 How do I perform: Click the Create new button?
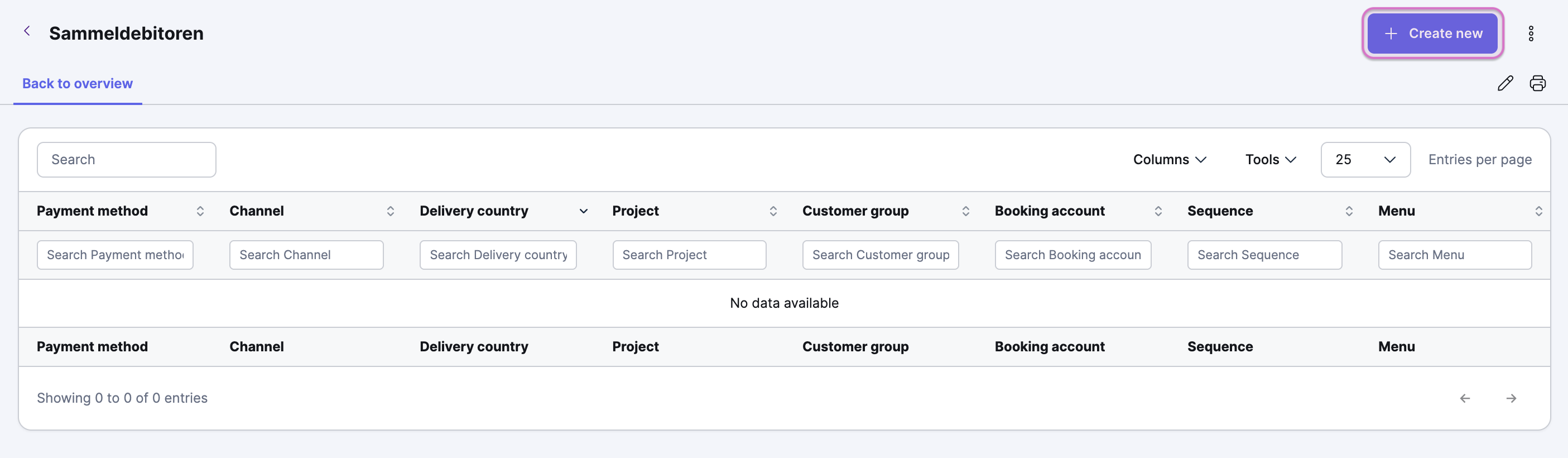[x=1433, y=34]
